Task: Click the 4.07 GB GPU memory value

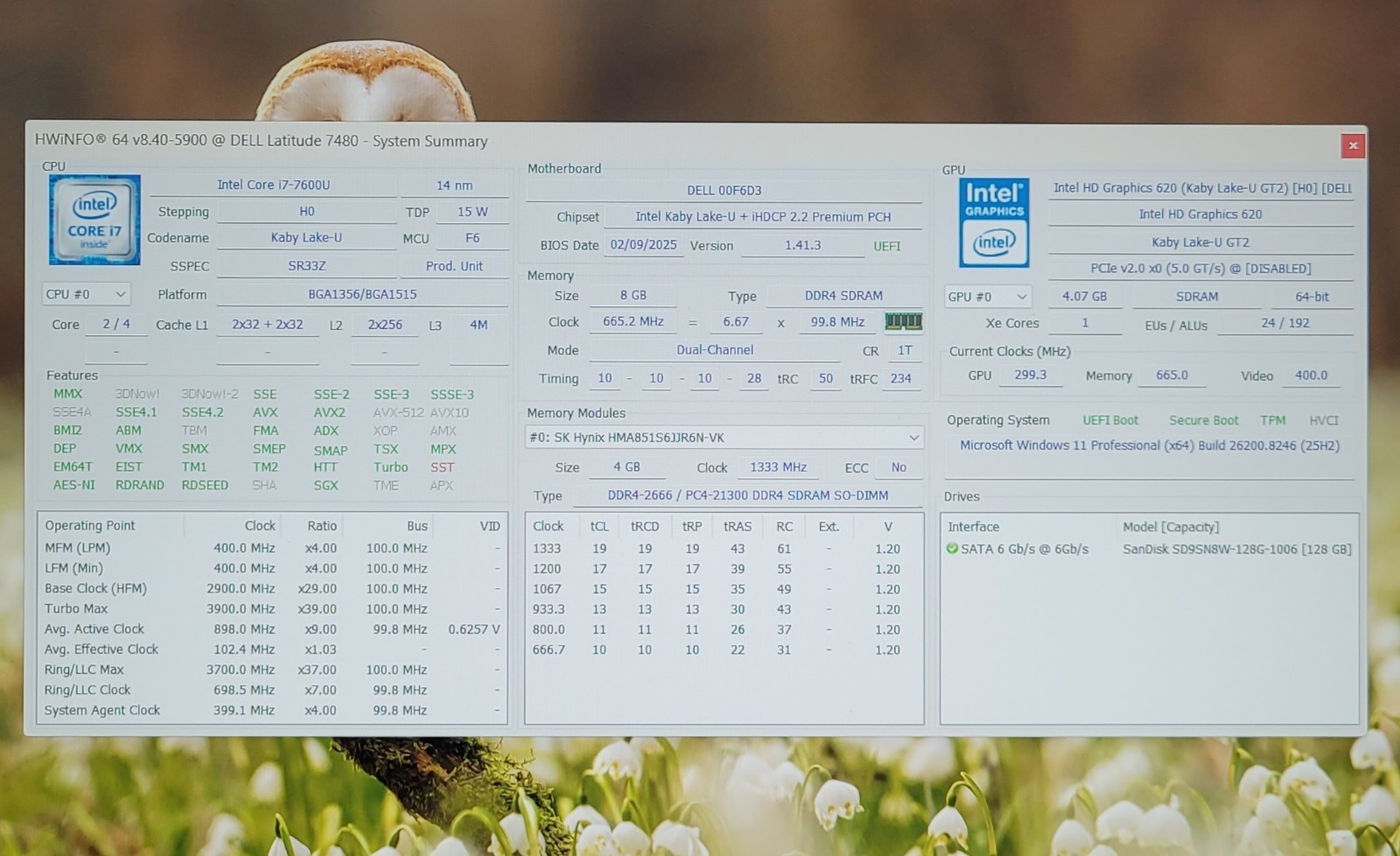Action: (x=1084, y=297)
